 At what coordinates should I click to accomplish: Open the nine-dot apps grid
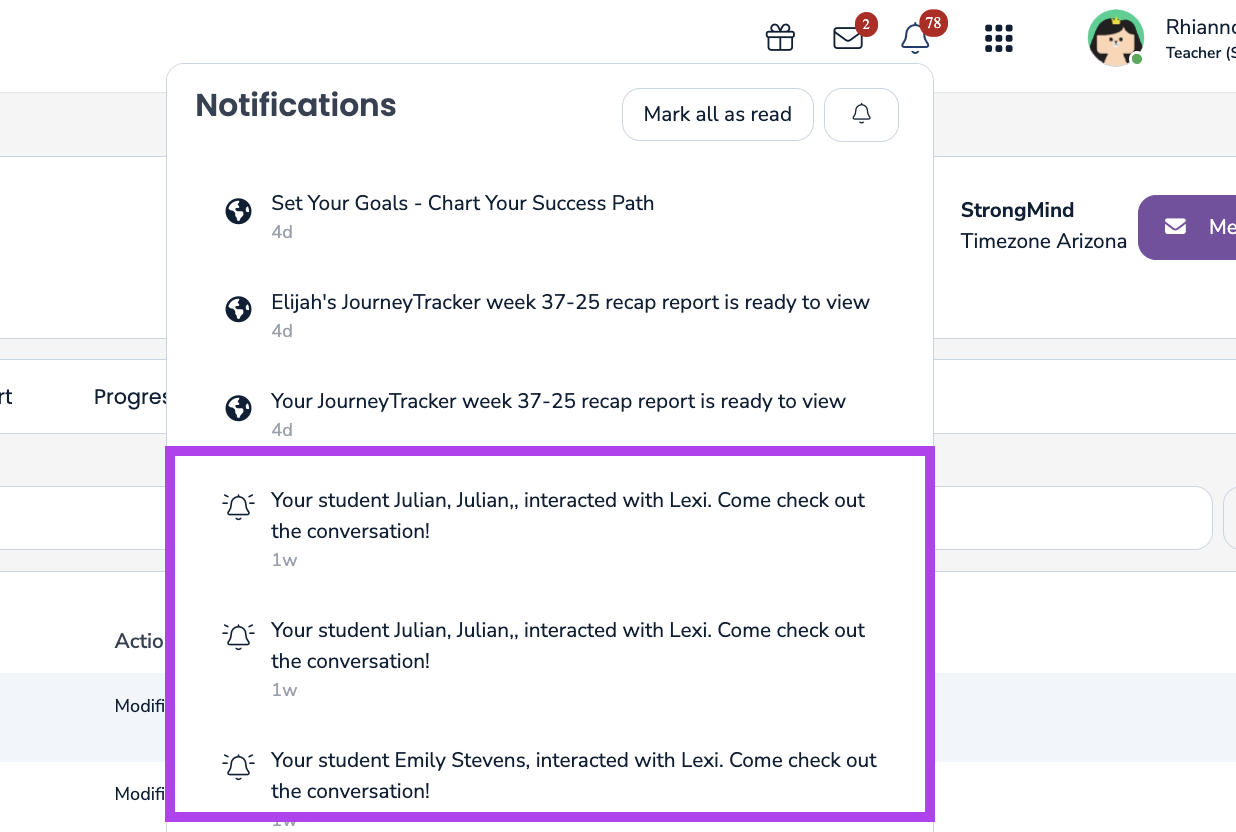(x=999, y=38)
